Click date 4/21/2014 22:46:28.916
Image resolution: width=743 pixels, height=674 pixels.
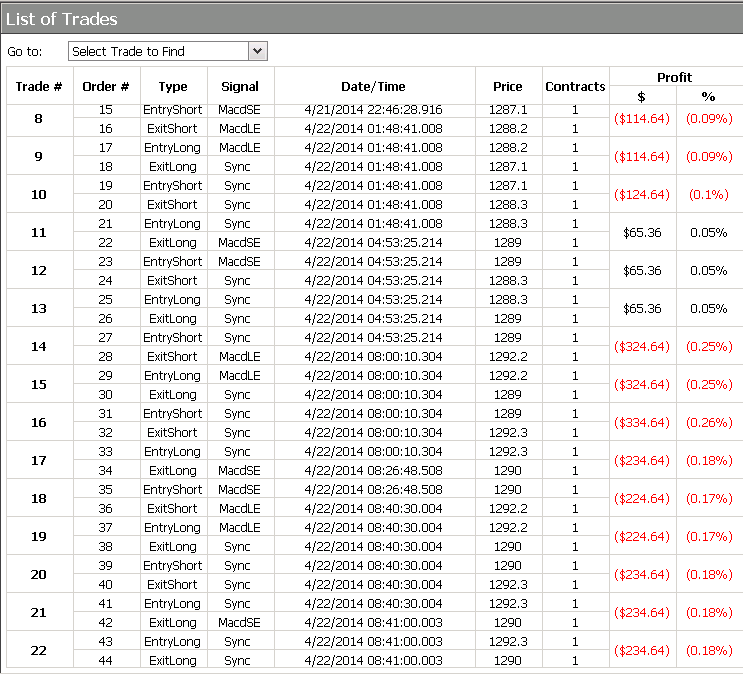coord(373,110)
